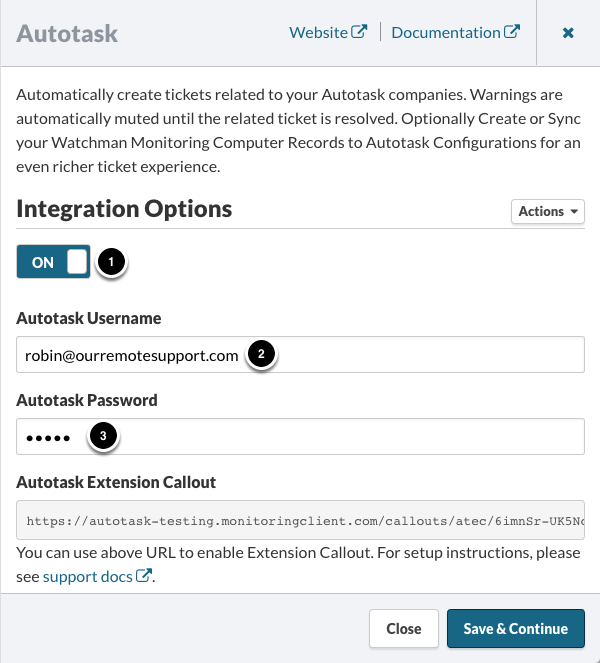
Task: Focus the Autotask Username input field
Action: point(420,355)
